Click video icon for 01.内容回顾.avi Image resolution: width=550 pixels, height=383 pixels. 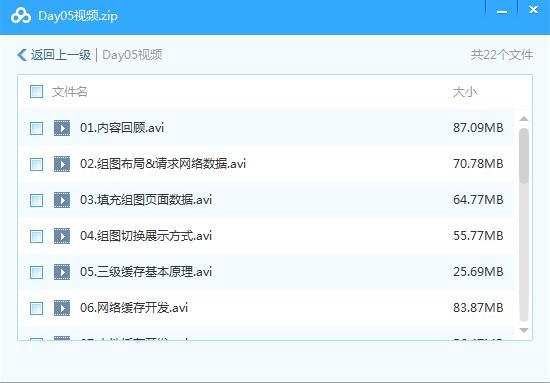[62, 128]
